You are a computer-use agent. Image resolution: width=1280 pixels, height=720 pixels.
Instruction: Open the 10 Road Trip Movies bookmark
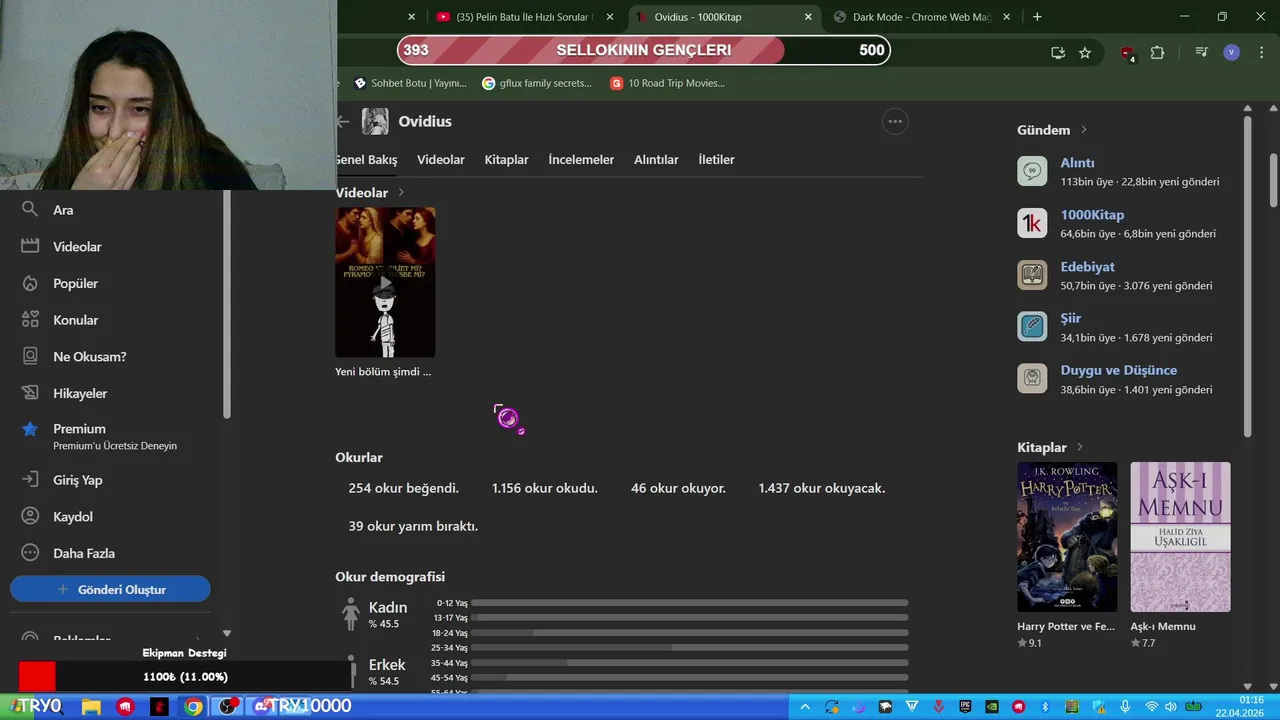click(x=668, y=83)
